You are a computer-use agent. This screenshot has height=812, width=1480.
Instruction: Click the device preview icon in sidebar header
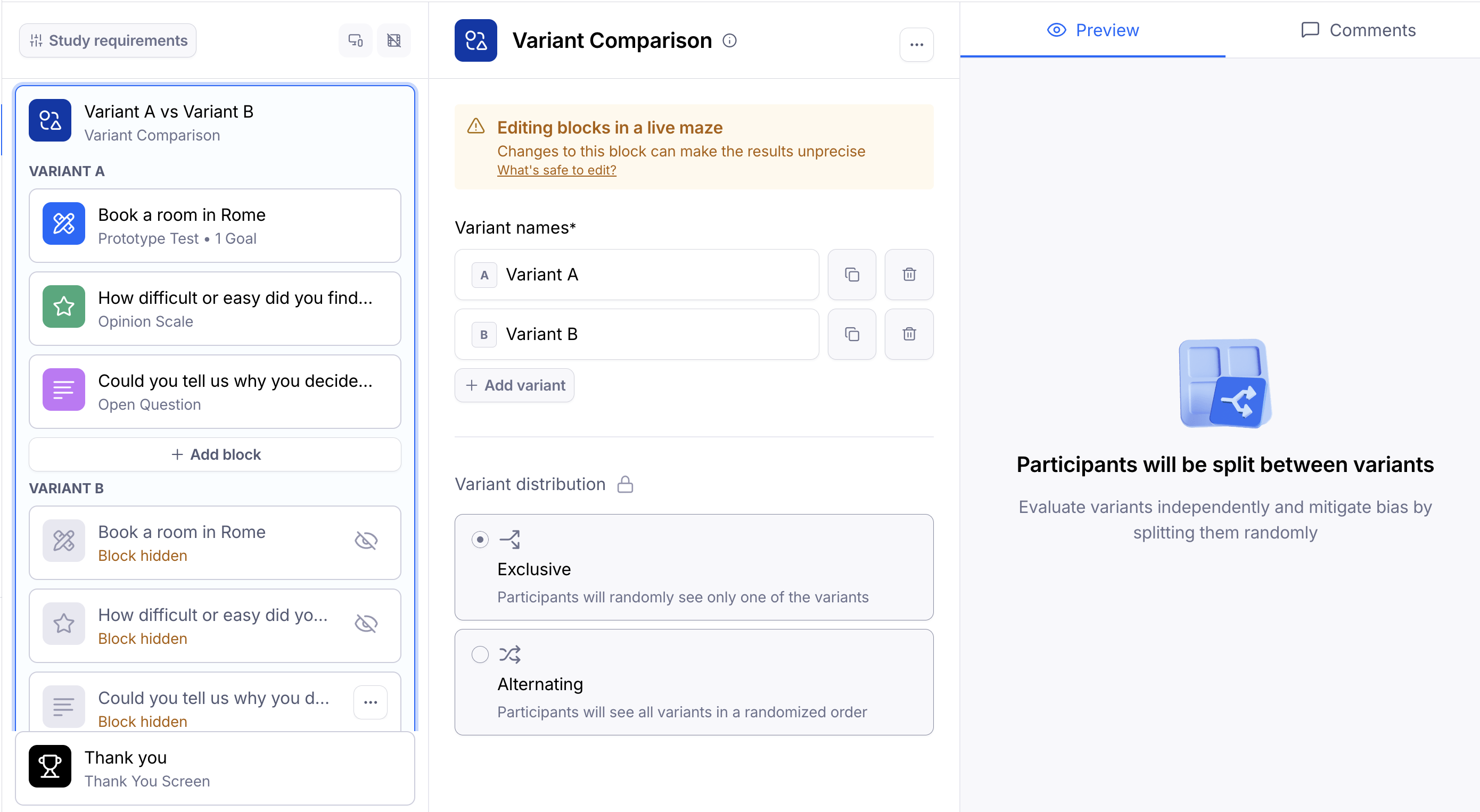pyautogui.click(x=355, y=41)
